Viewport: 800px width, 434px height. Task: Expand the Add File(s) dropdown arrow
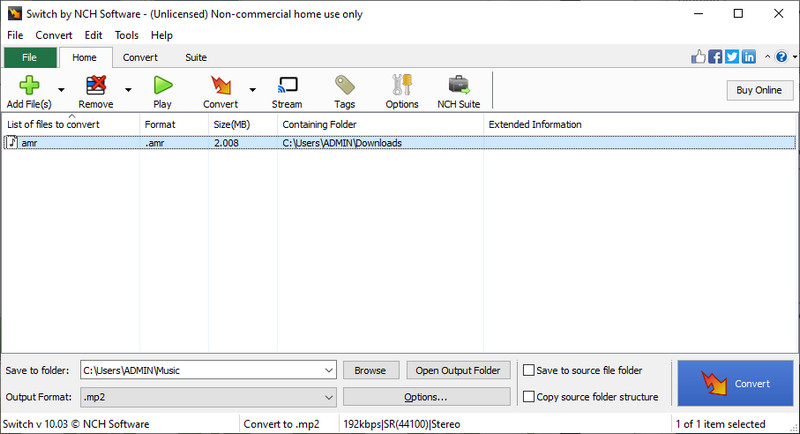pos(61,90)
